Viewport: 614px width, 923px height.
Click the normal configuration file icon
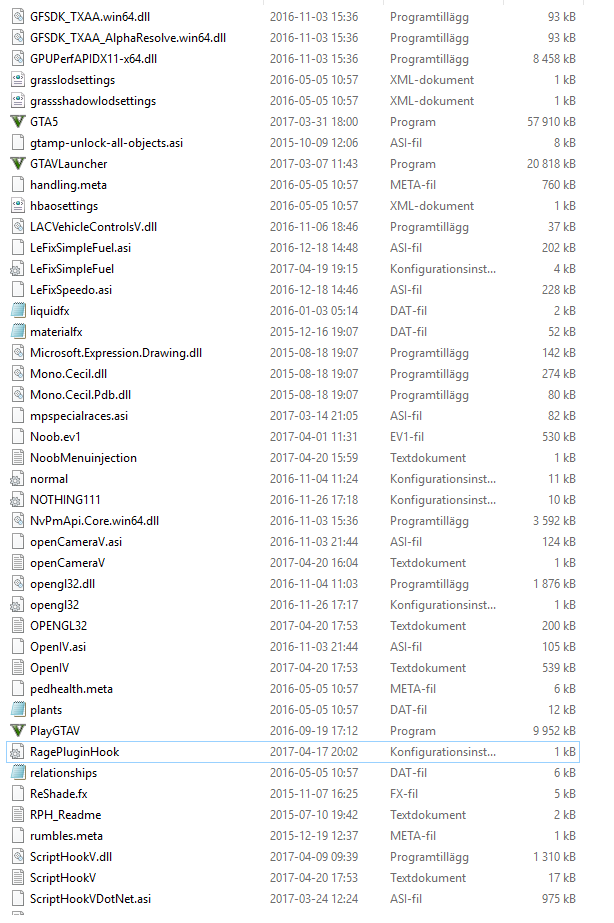click(17, 479)
